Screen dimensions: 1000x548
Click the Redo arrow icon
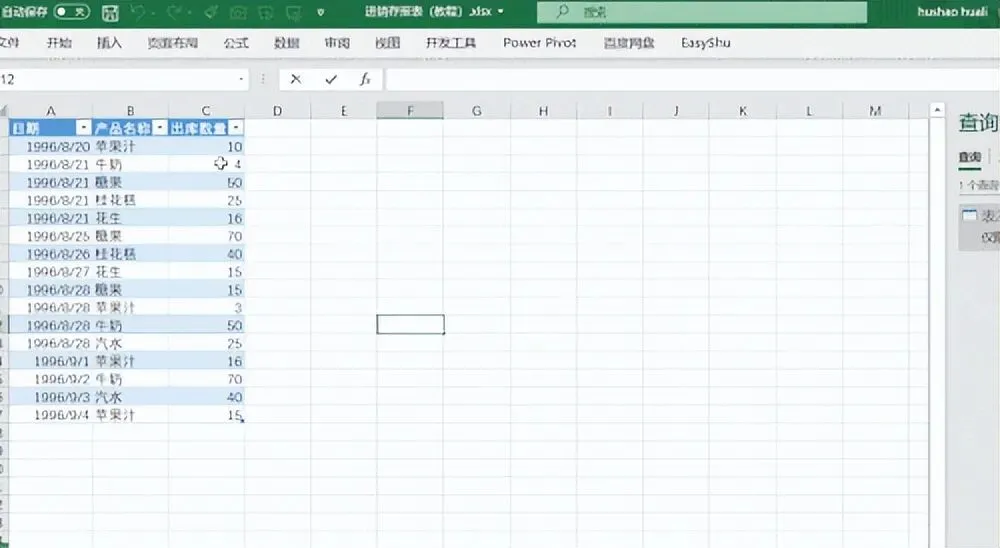point(173,12)
